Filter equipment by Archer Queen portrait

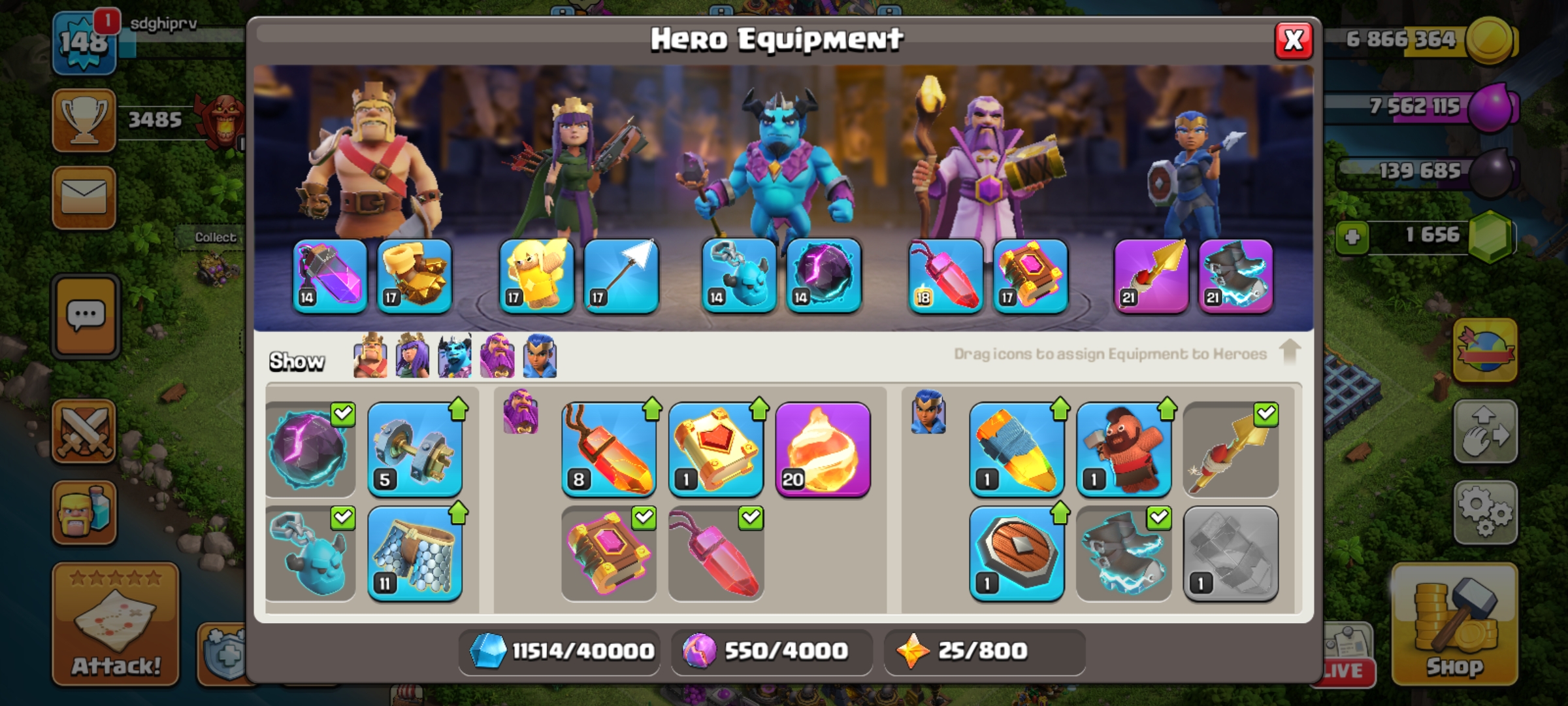(x=412, y=356)
